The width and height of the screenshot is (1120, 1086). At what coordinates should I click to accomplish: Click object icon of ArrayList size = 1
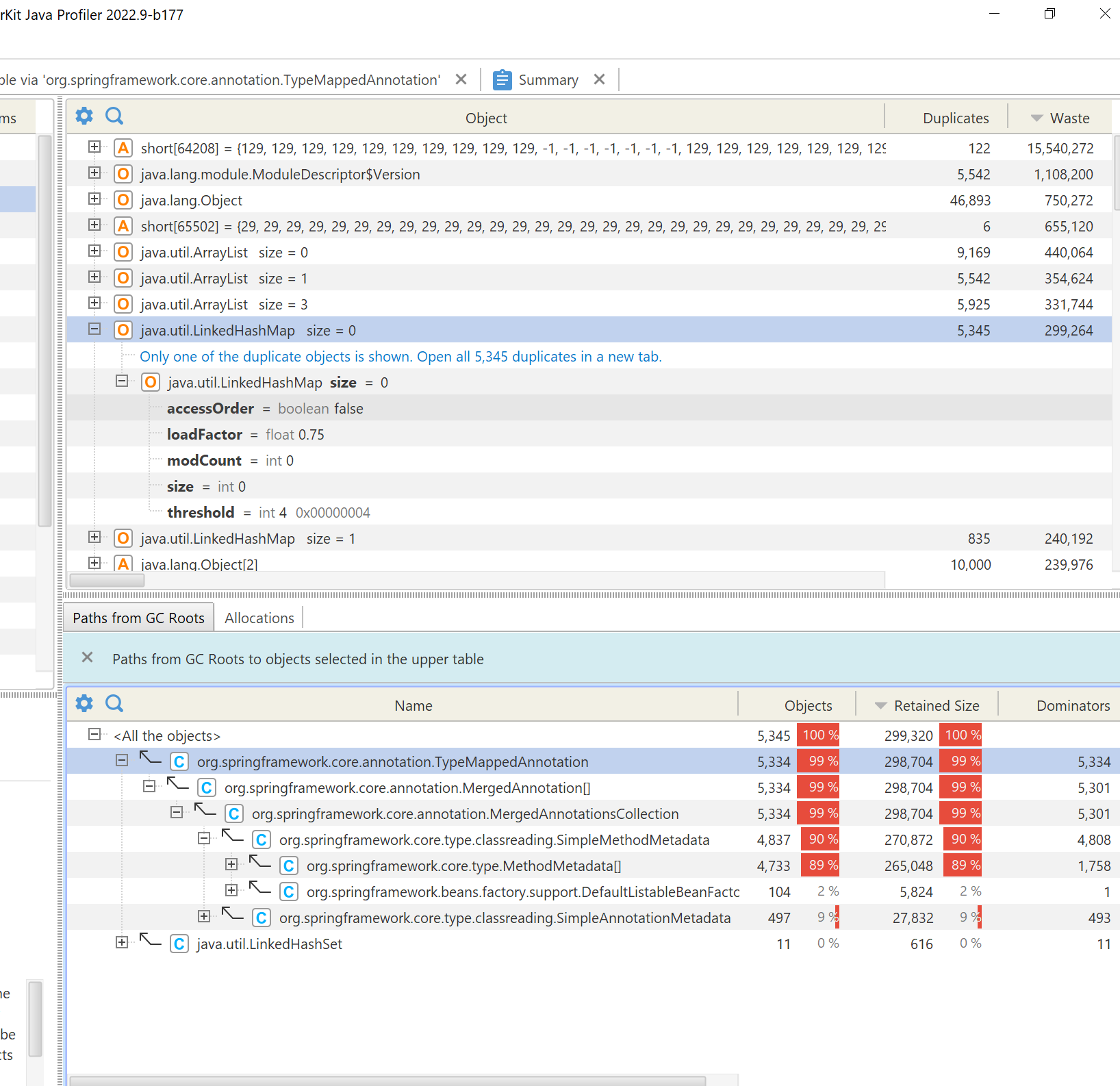pyautogui.click(x=123, y=278)
